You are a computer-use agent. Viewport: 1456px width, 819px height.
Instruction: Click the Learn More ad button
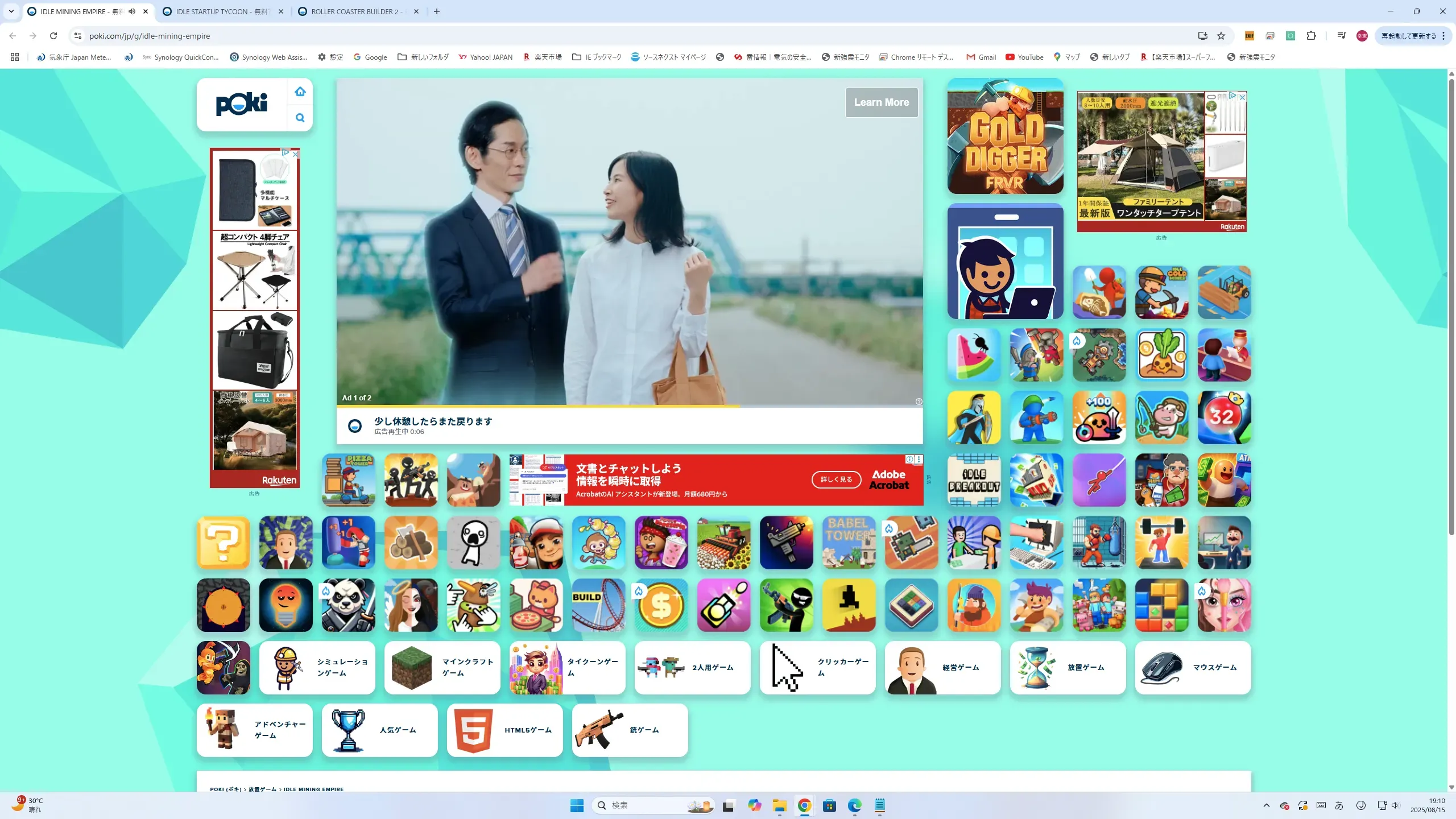881,102
